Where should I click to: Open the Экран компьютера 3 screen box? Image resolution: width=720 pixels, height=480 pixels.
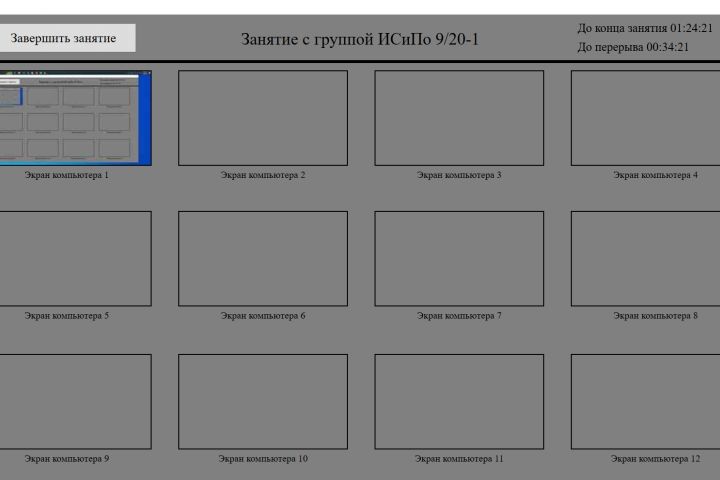pos(459,118)
